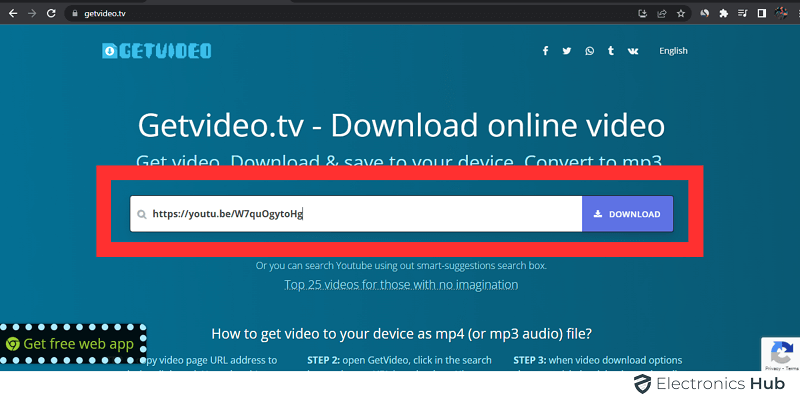This screenshot has width=800, height=396.
Task: Click the GetVideo logo
Action: coord(157,51)
